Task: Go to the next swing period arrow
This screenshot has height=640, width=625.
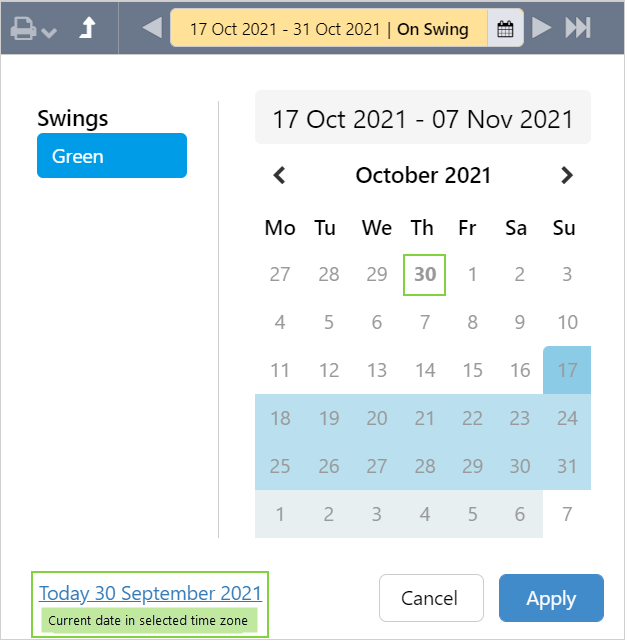Action: coord(541,28)
